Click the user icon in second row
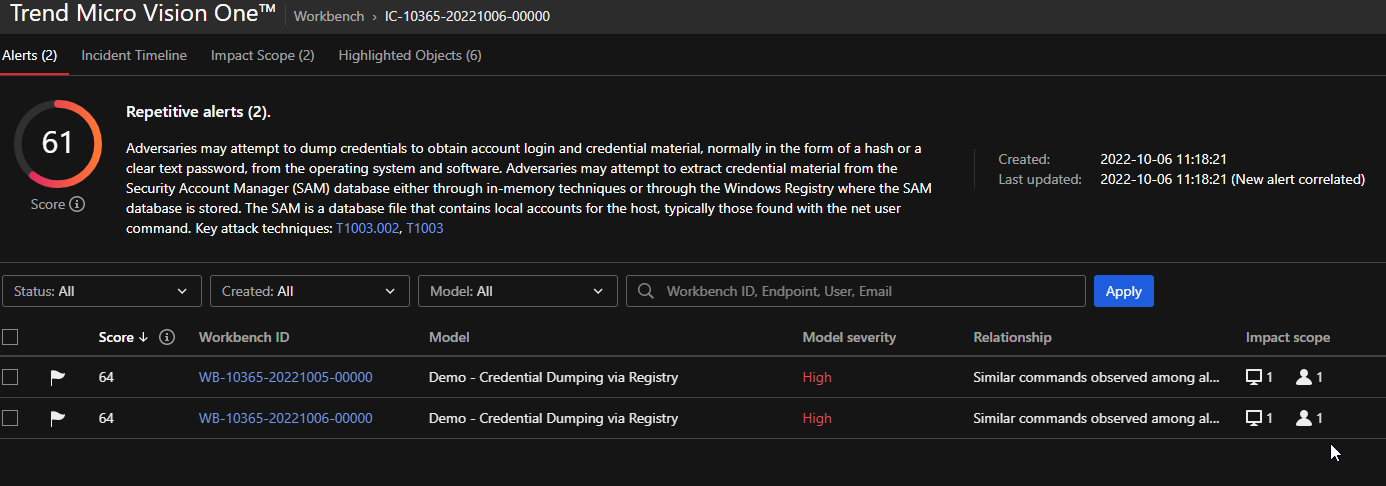The image size is (1386, 486). [1303, 418]
